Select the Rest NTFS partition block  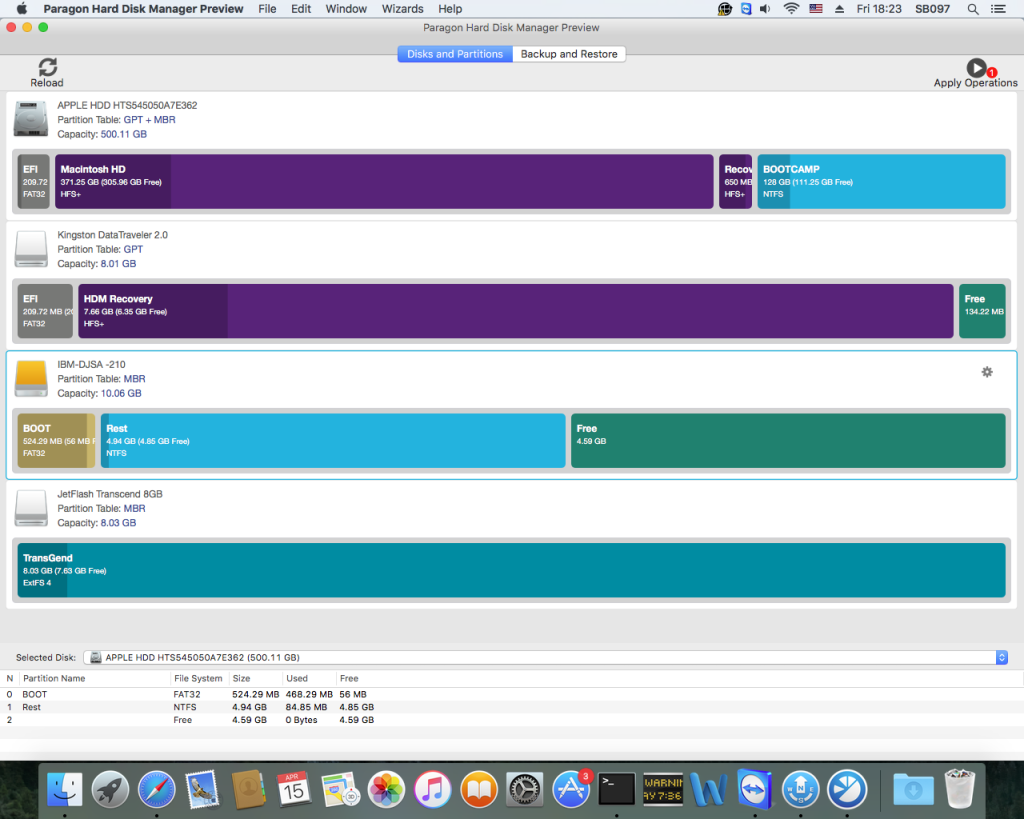coord(333,440)
